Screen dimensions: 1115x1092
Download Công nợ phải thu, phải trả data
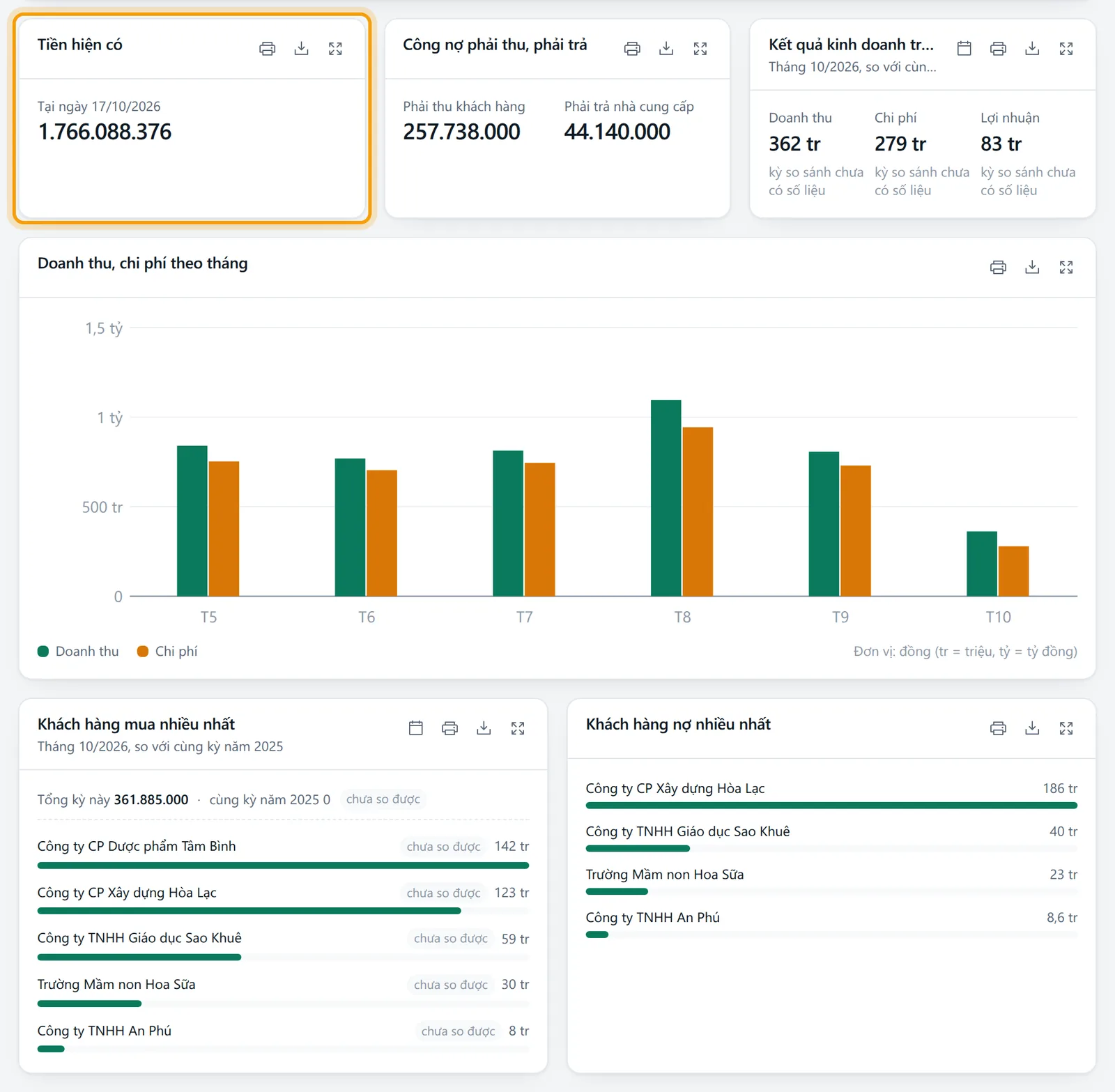[x=666, y=49]
